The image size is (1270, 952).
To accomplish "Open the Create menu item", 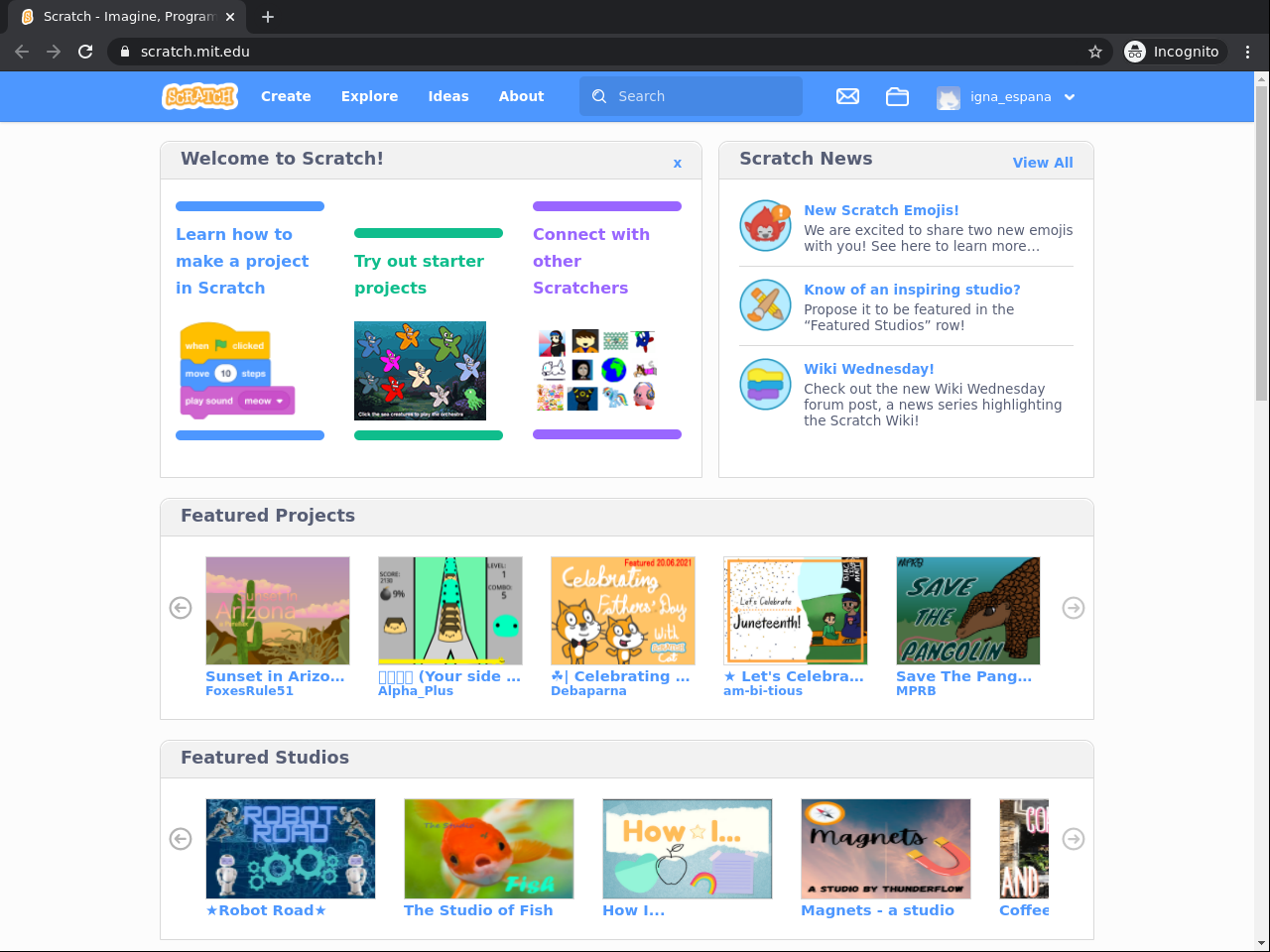I will 286,96.
